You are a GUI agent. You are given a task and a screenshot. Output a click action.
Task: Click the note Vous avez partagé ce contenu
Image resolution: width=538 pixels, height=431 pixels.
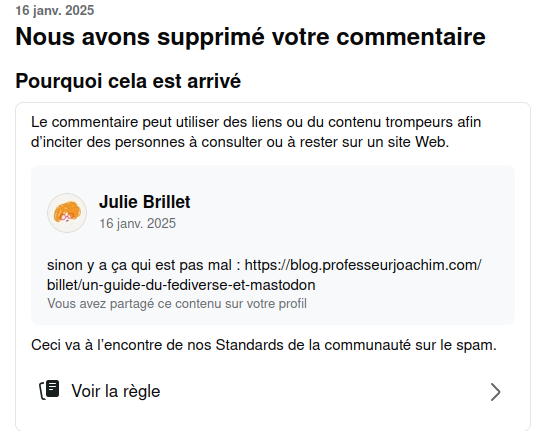(x=177, y=304)
